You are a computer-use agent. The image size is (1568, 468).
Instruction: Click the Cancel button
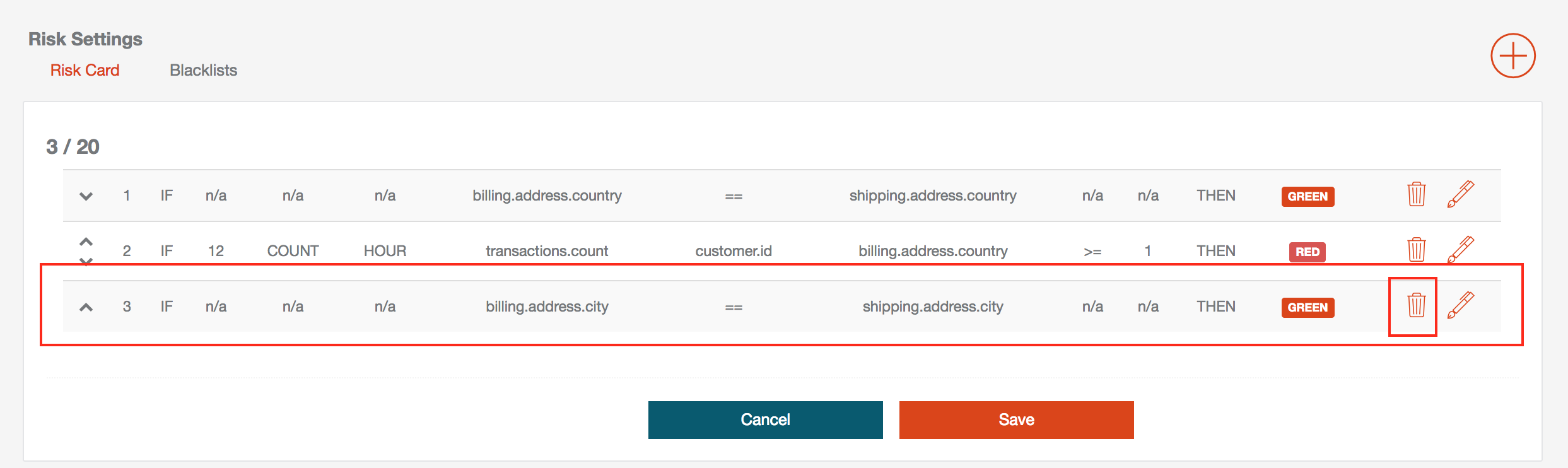tap(765, 419)
